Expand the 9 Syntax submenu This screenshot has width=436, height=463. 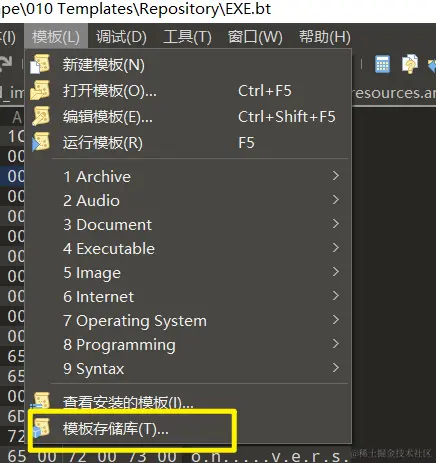coord(188,368)
